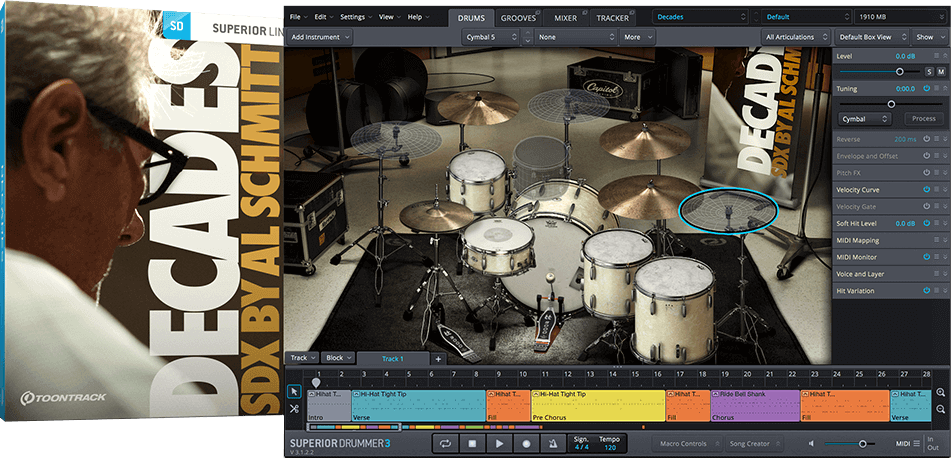Screen dimensions: 951x458
Task: Adjust the Level slider handle
Action: pos(899,72)
